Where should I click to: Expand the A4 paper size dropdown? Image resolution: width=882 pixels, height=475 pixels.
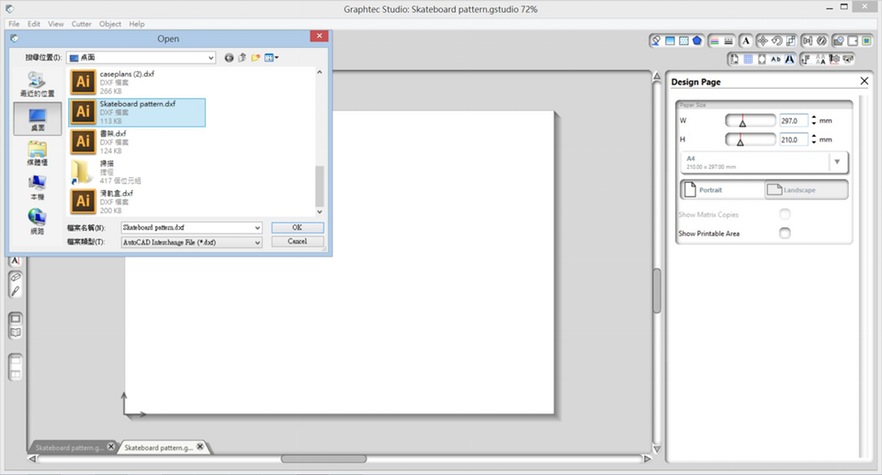(x=837, y=162)
